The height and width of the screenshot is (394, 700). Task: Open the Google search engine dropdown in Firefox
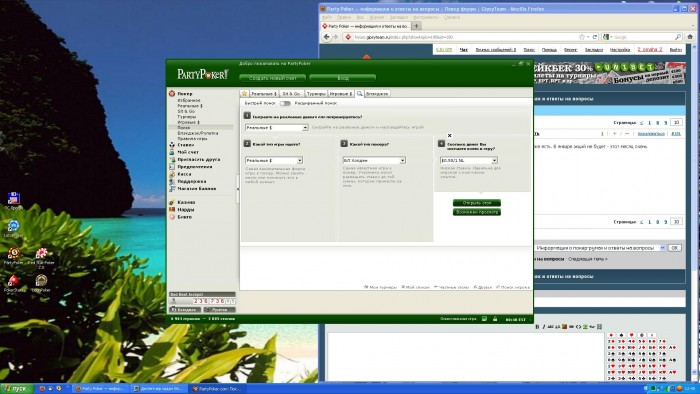click(x=607, y=37)
